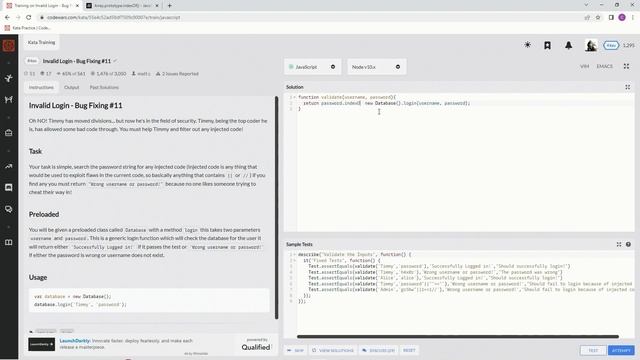The image size is (640, 360).
Task: Open the Codewars home logo
Action: point(9,45)
